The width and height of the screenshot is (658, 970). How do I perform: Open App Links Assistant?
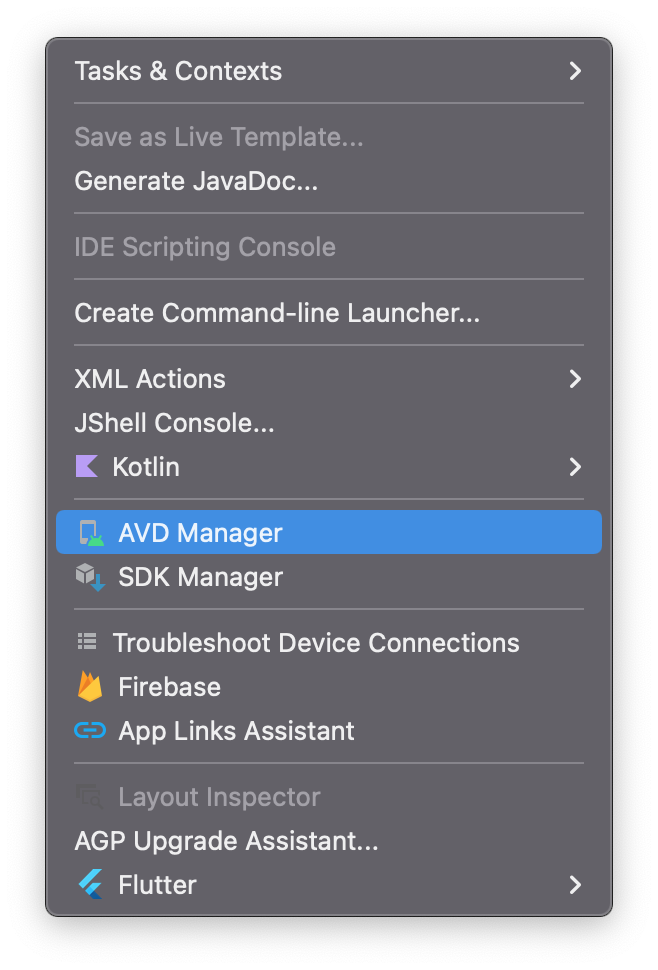329,731
